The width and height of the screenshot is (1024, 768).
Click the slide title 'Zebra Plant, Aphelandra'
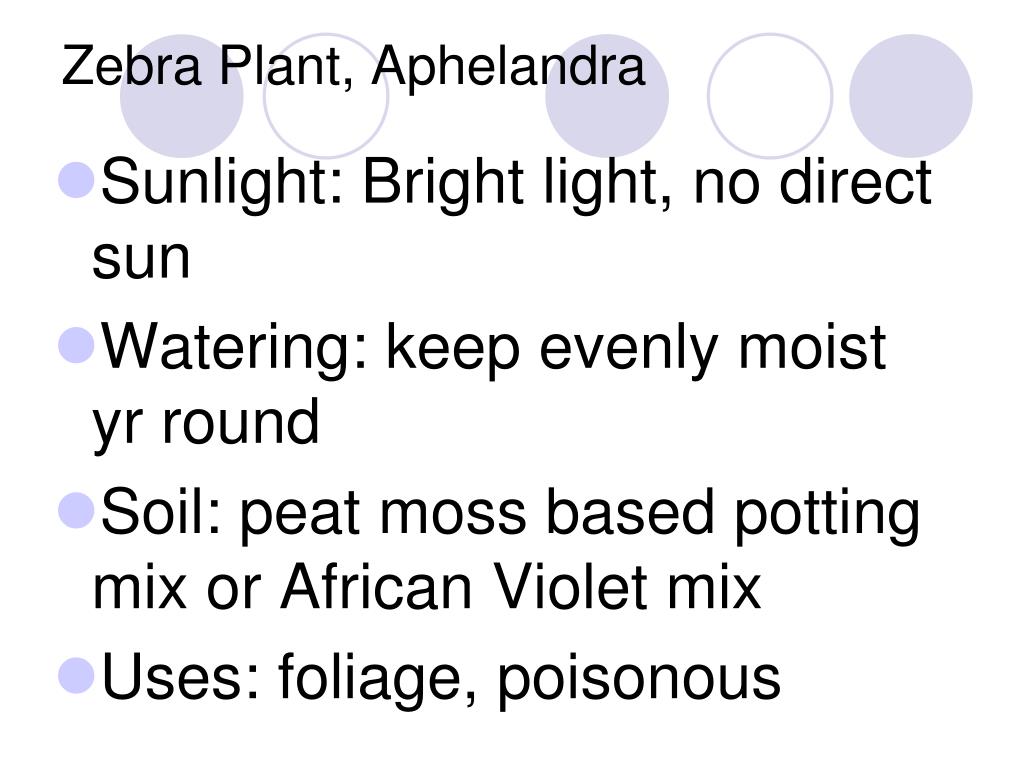click(353, 67)
